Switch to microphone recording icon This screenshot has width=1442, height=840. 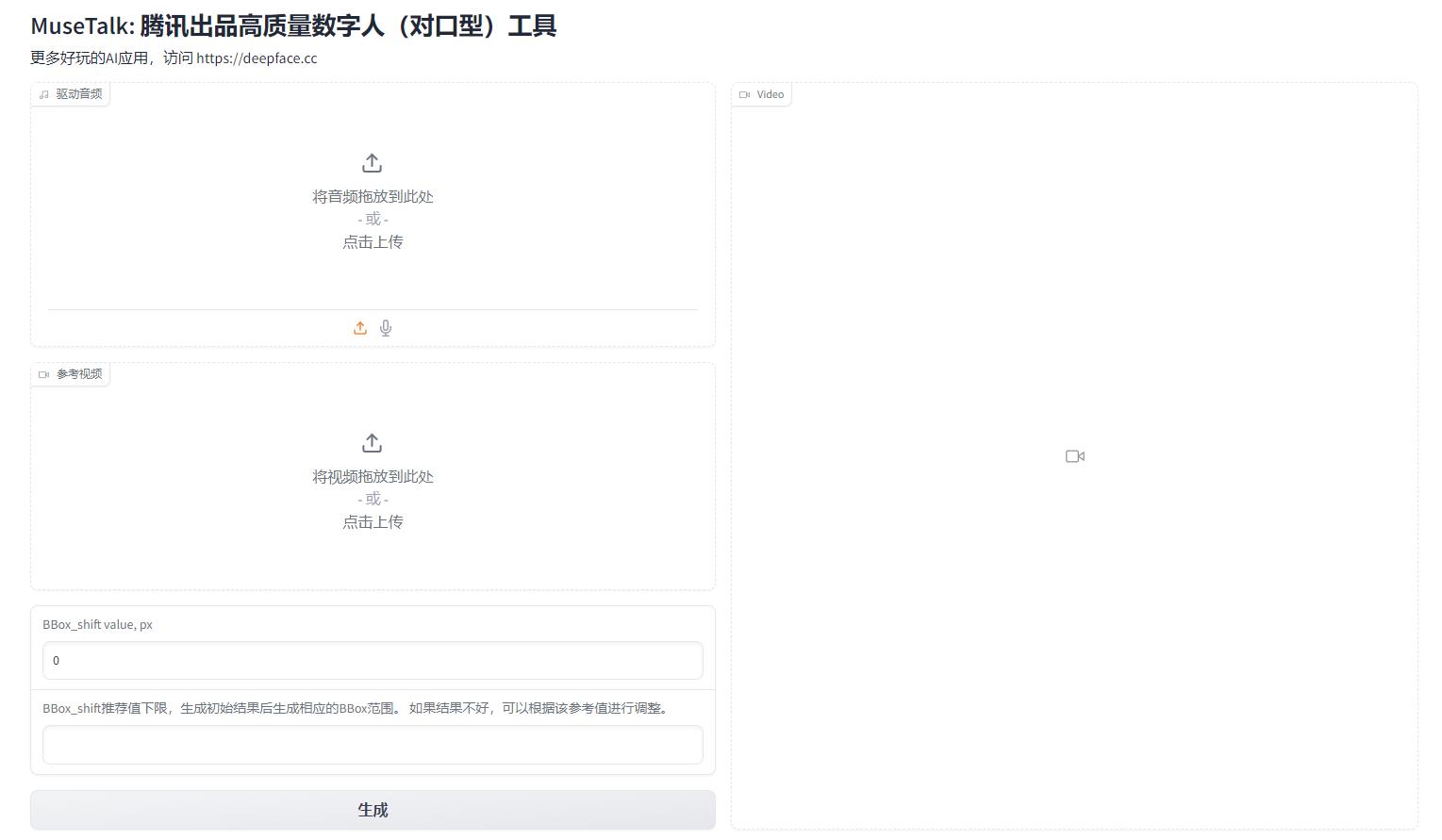coord(386,328)
